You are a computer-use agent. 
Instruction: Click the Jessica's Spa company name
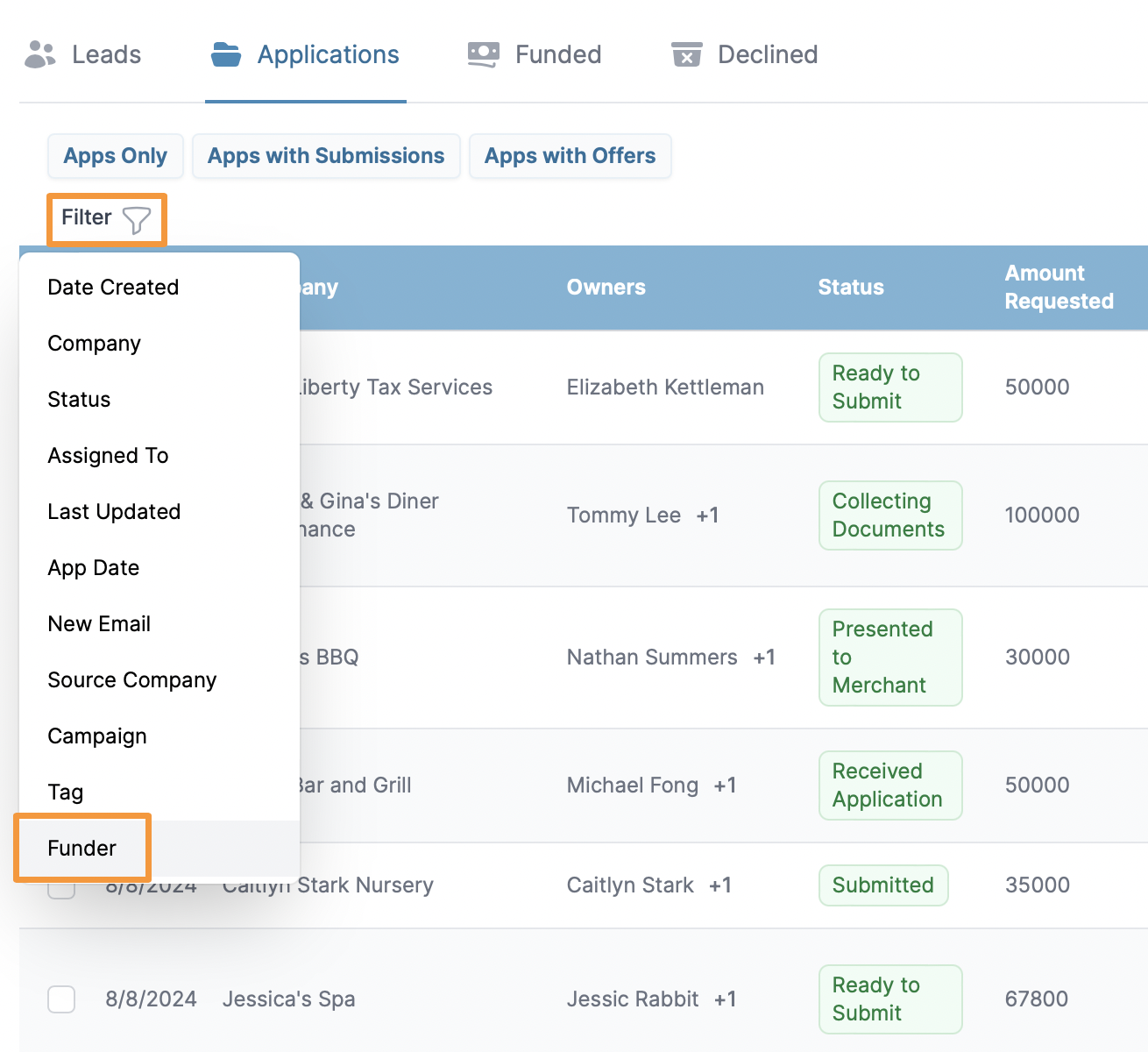click(288, 999)
